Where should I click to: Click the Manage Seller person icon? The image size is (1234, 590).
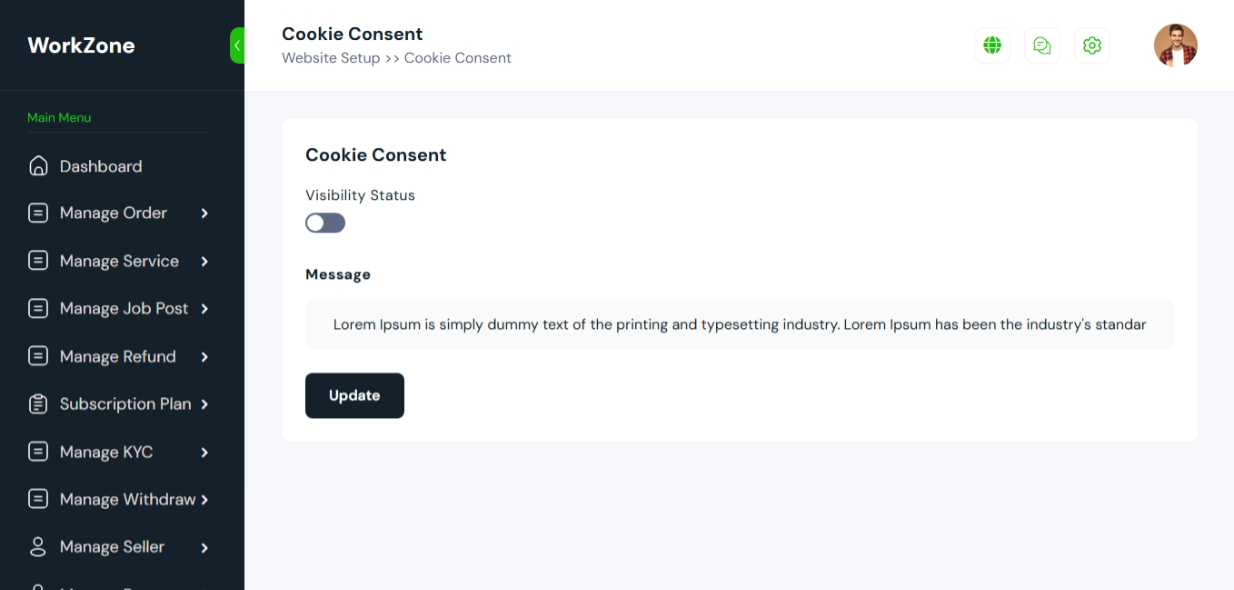(38, 547)
